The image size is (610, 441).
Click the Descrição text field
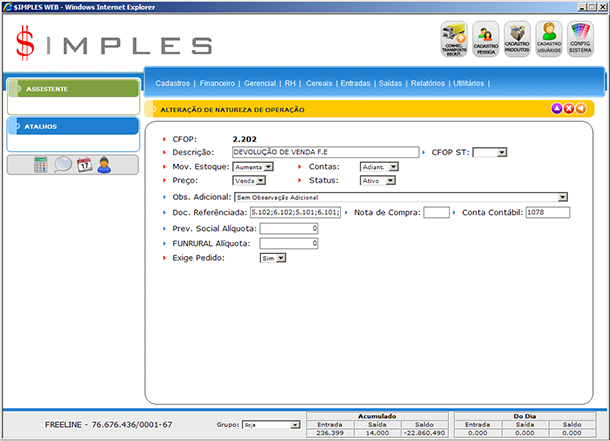click(x=324, y=152)
